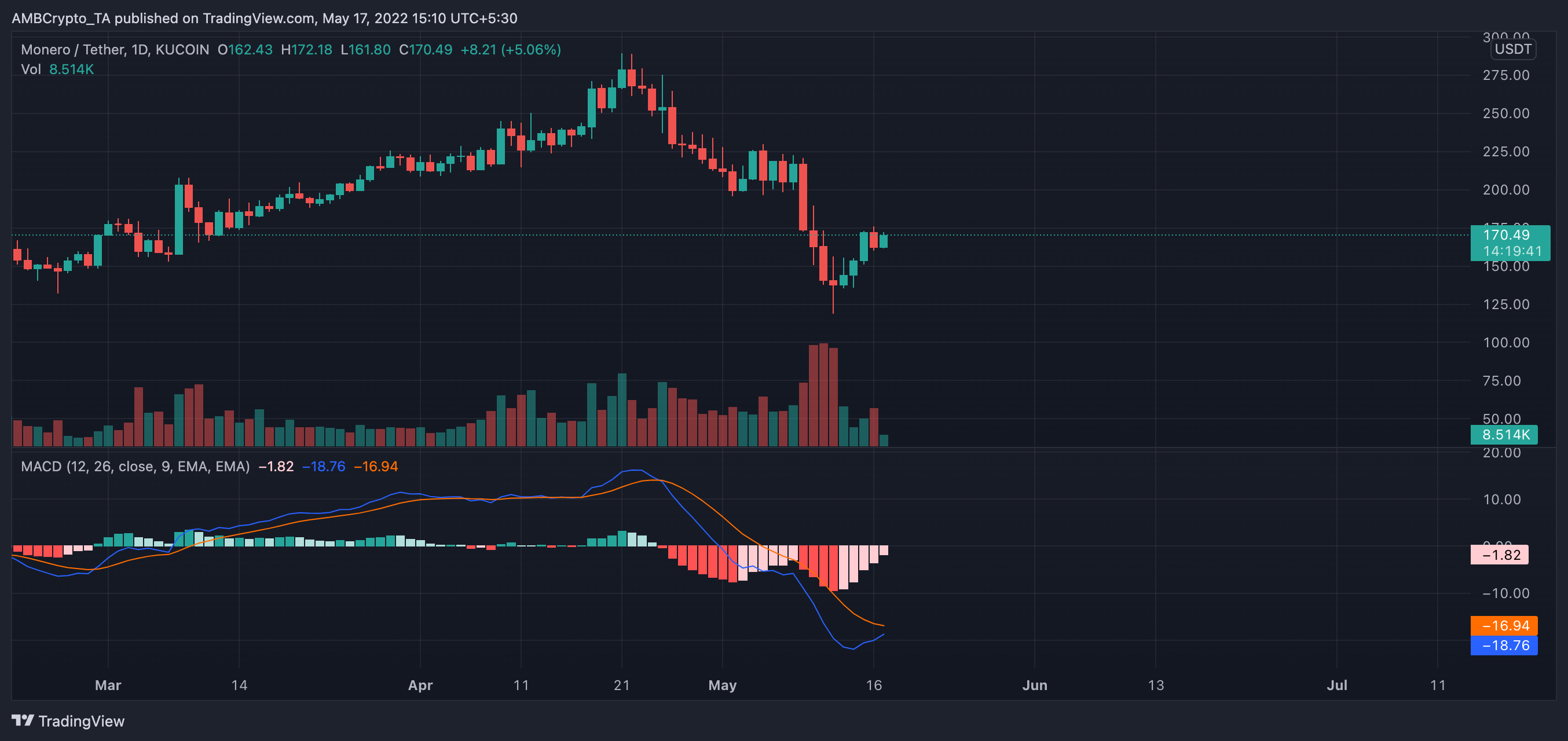Image resolution: width=1568 pixels, height=741 pixels.
Task: Select the USDT currency unit label
Action: click(x=1514, y=49)
